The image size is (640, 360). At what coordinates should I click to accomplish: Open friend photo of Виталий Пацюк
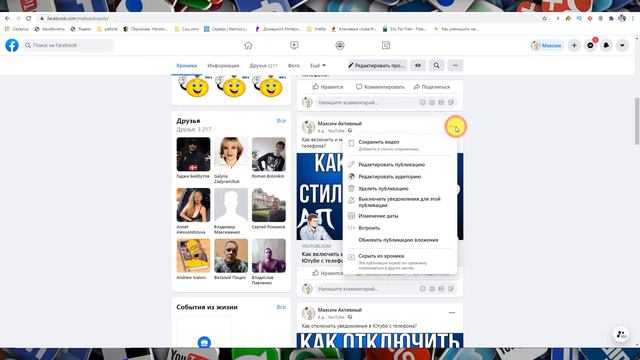[231, 256]
